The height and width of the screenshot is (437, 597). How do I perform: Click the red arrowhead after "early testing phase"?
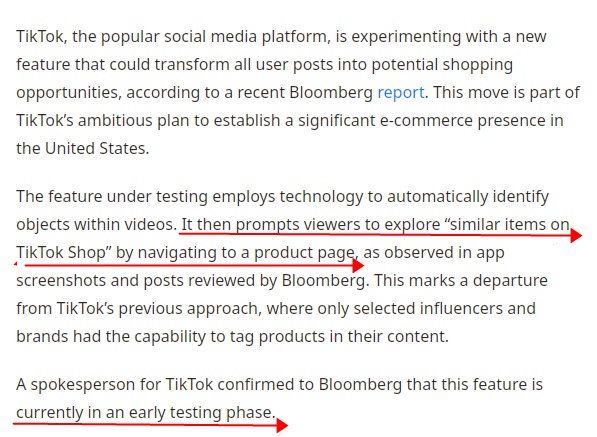(x=282, y=425)
